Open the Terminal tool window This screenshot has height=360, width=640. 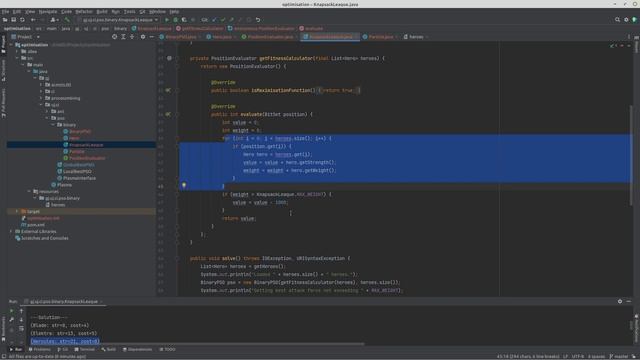85,349
